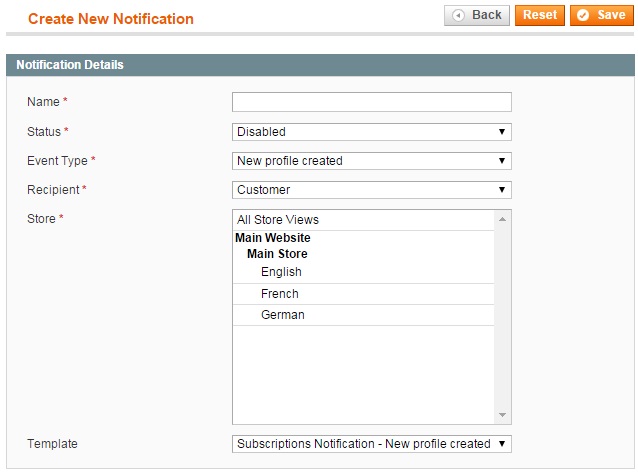Click the arrow icon on Back
This screenshot has height=472, width=638.
click(x=458, y=15)
